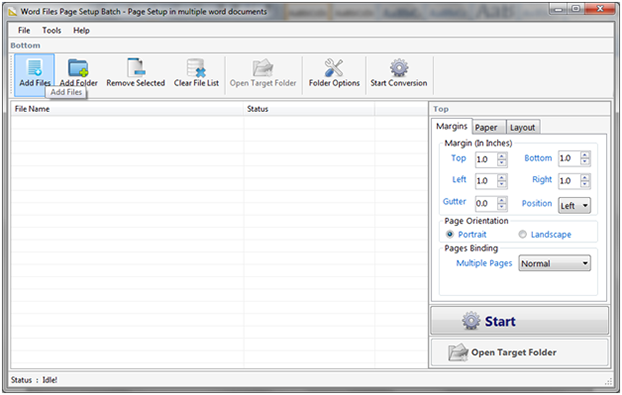Click the "Status : Idle!" status bar text
Screen dimensions: 622x395
click(34, 380)
